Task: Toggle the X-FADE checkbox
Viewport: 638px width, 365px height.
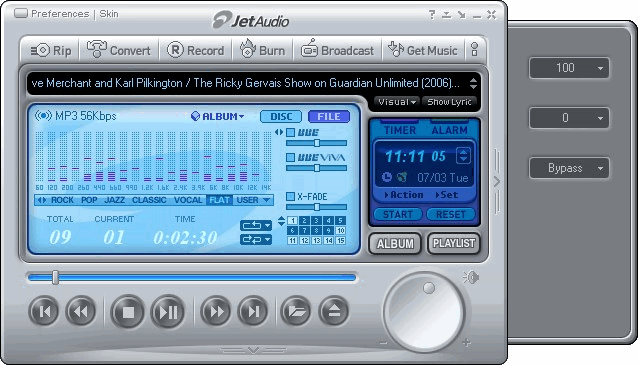Action: [291, 197]
